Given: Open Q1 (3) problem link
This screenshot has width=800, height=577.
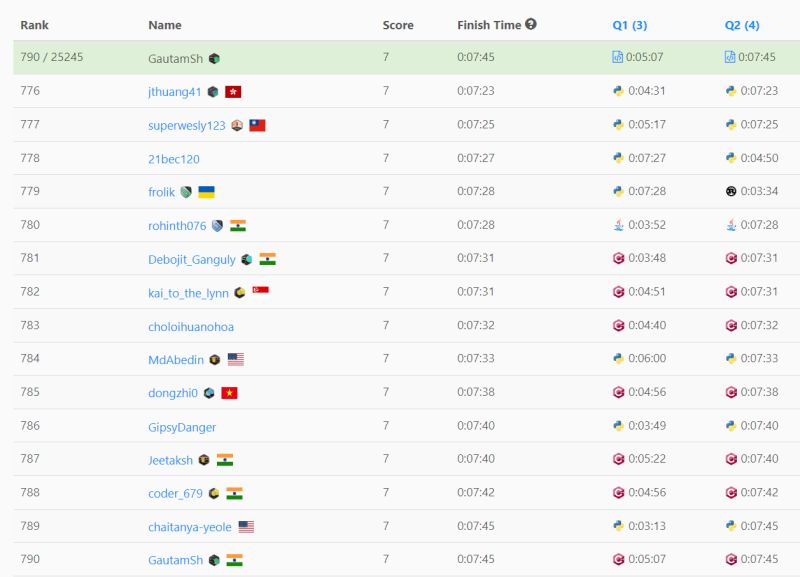Looking at the screenshot, I should 629,25.
